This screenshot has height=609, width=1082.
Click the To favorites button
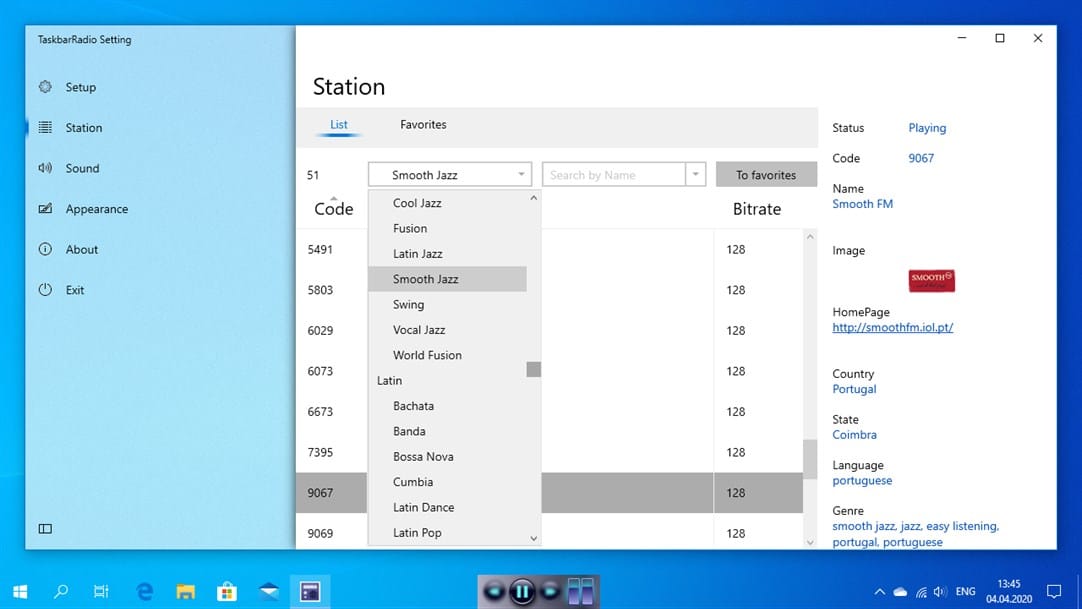coord(765,173)
